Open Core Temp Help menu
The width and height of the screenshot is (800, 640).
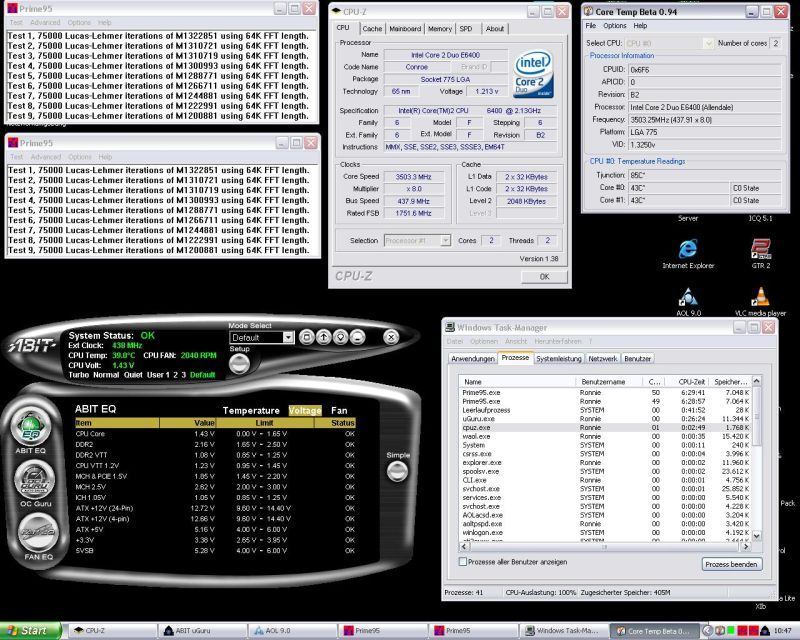point(640,26)
